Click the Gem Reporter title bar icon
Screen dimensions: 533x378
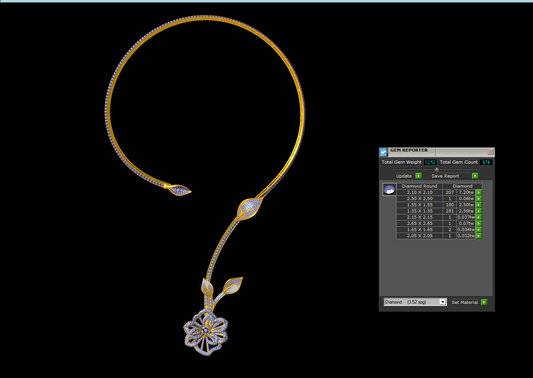(x=383, y=152)
